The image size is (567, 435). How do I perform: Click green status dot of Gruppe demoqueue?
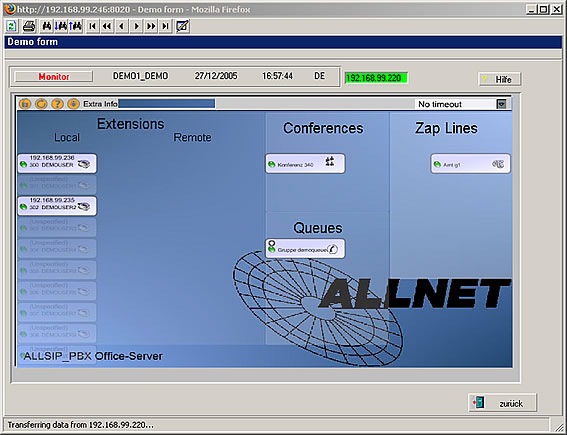(x=272, y=250)
